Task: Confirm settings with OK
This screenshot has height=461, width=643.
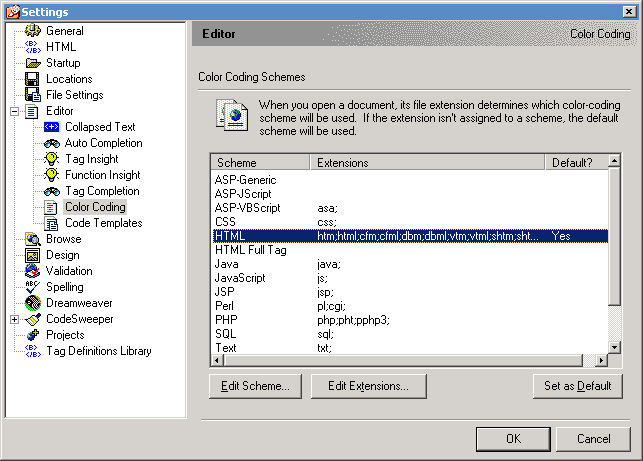Action: point(513,439)
